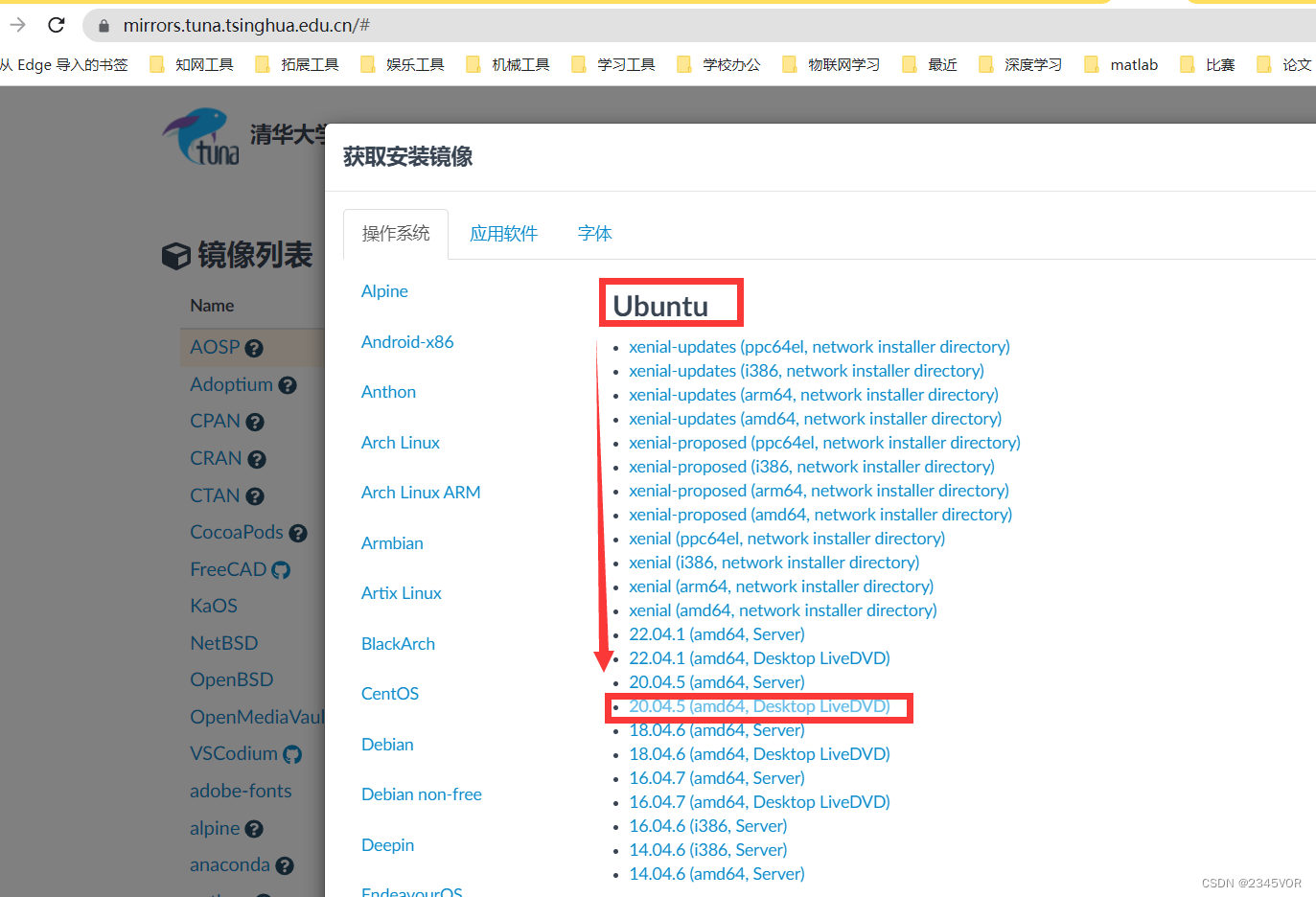
Task: Open xenial-updates ppc64el network installer
Action: [x=820, y=347]
